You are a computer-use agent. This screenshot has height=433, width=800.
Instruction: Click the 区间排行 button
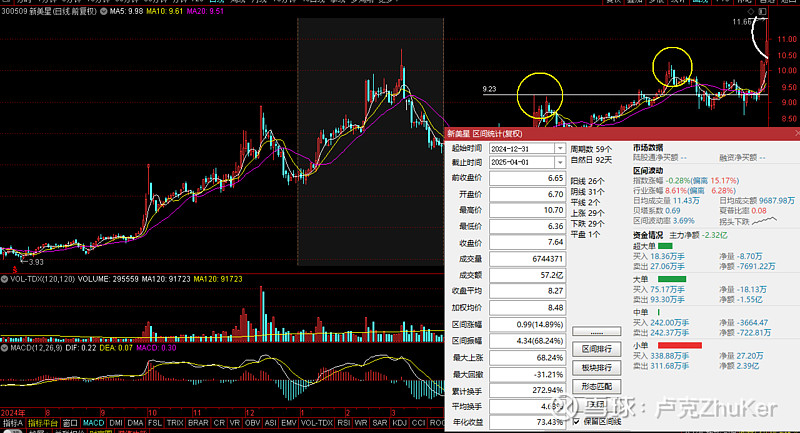[596, 349]
